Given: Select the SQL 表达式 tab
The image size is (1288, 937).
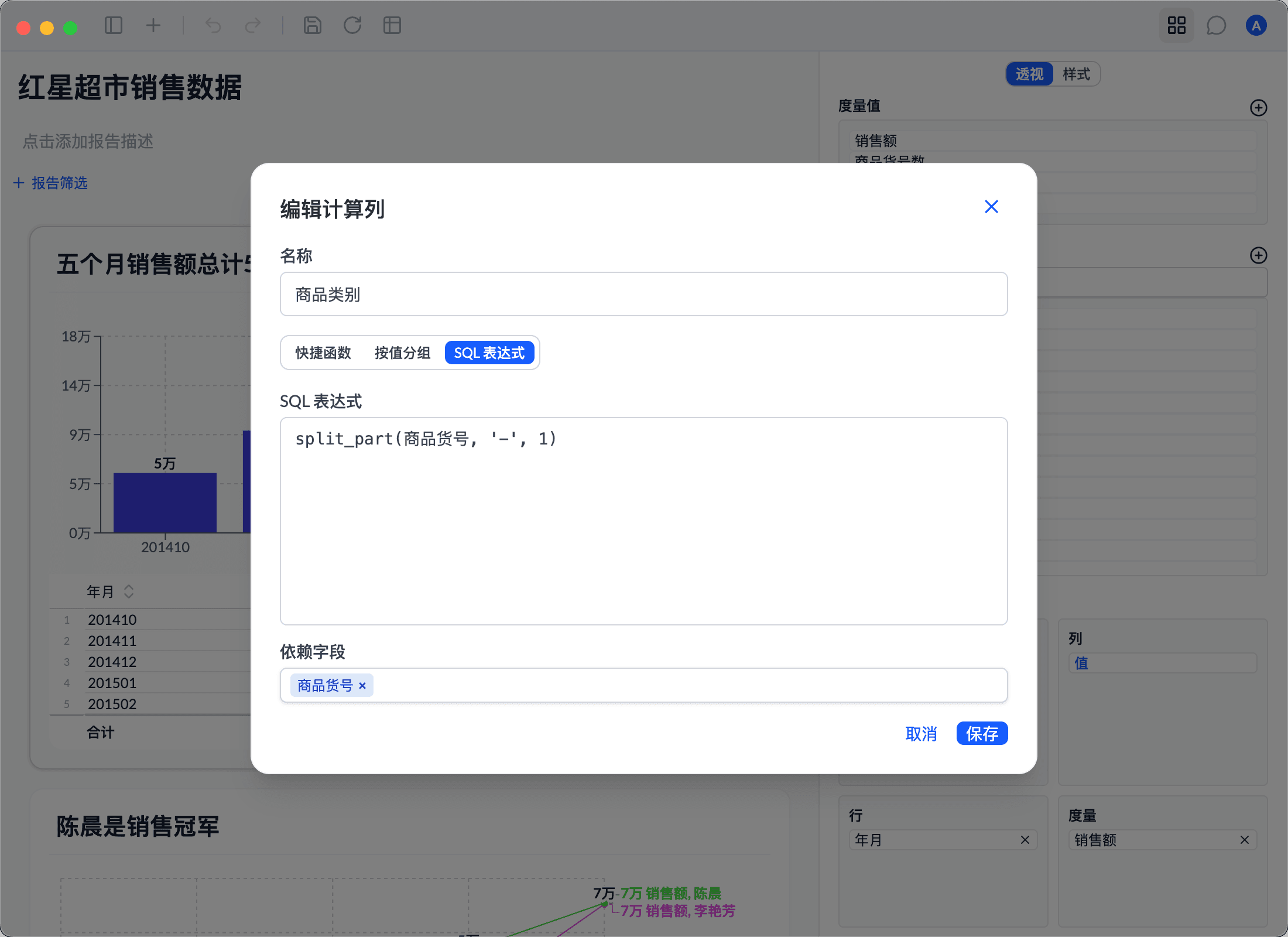Looking at the screenshot, I should [489, 353].
